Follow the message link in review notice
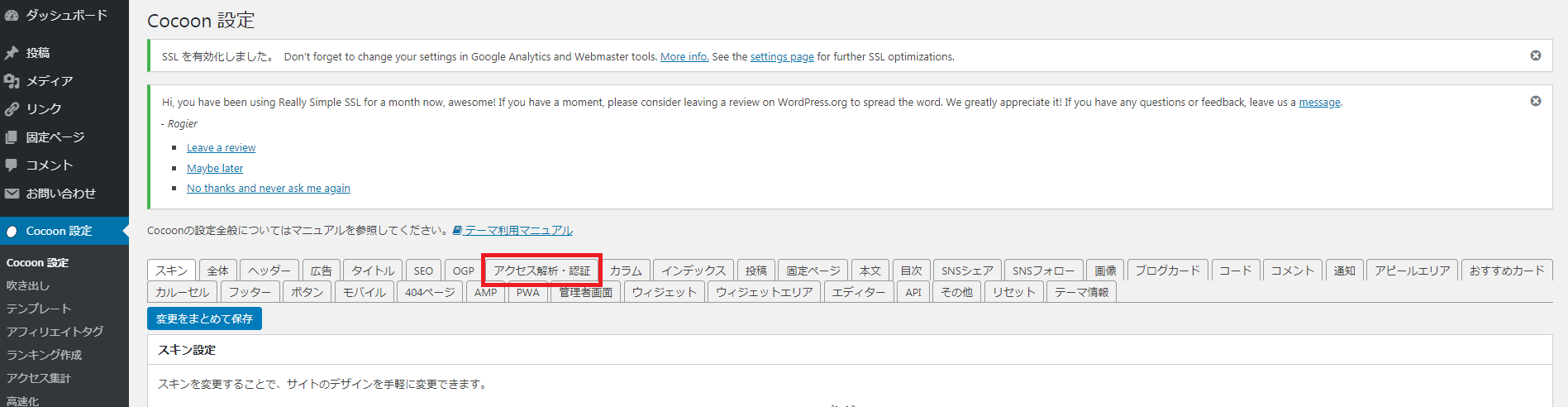Viewport: 1568px width, 407px height. click(x=1319, y=103)
